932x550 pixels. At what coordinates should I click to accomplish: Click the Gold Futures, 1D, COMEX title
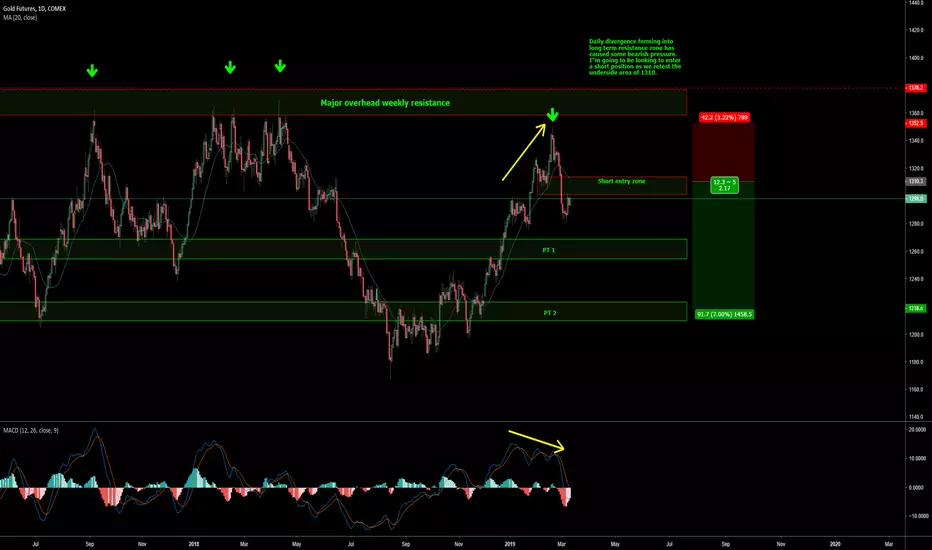tap(34, 9)
